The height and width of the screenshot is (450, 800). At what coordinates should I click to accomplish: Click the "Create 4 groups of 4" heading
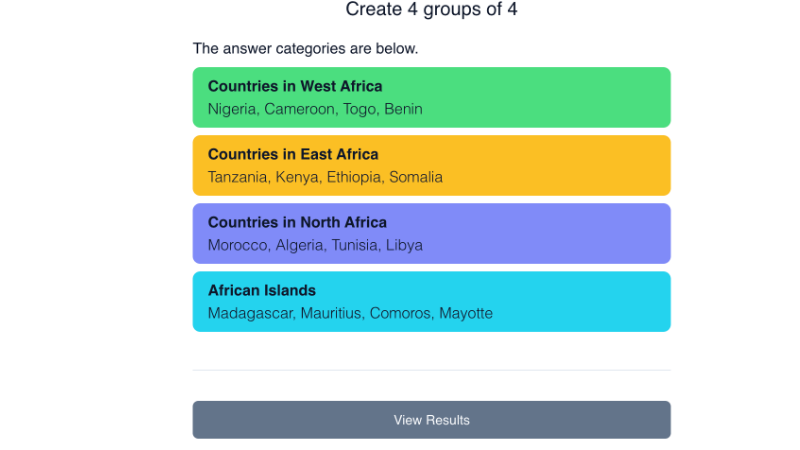point(431,10)
